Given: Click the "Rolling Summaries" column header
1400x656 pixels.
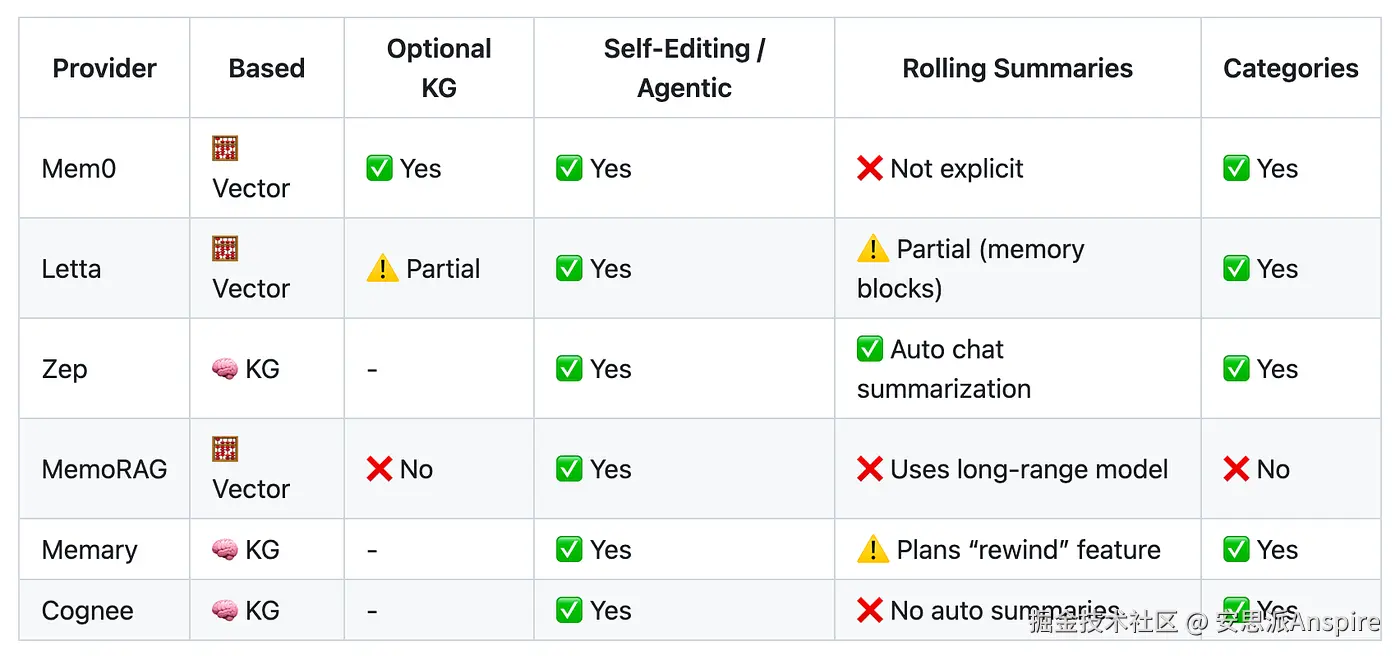Looking at the screenshot, I should point(1017,68).
